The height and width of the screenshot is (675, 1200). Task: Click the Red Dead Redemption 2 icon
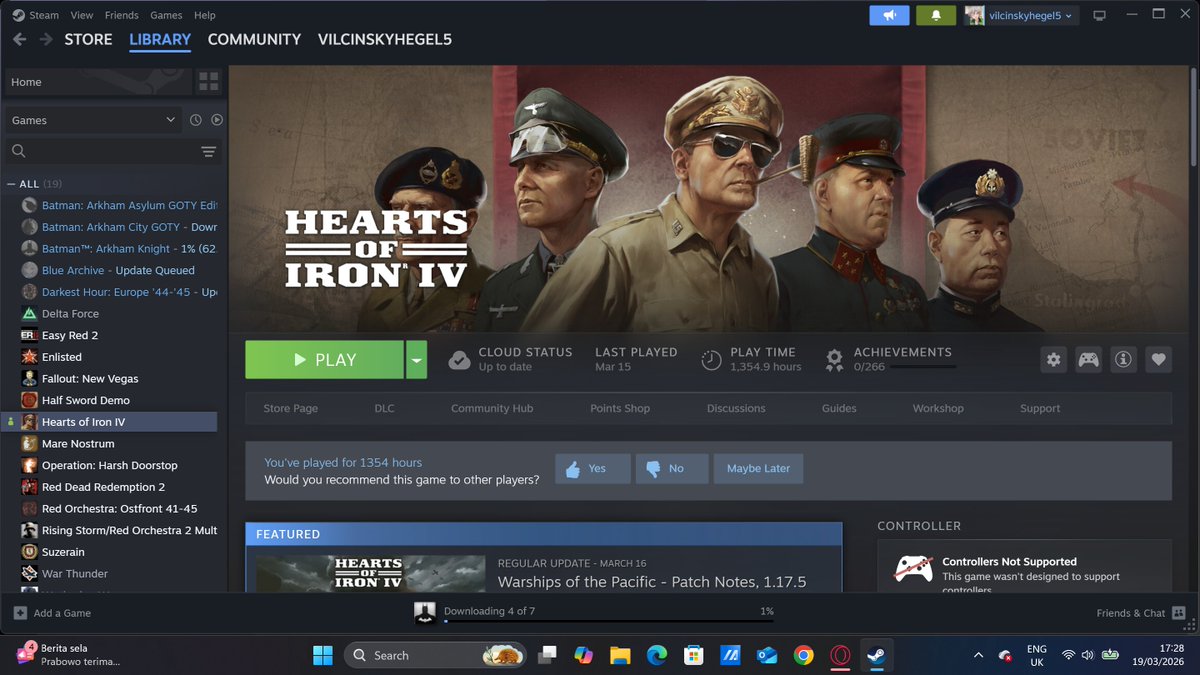coord(29,487)
